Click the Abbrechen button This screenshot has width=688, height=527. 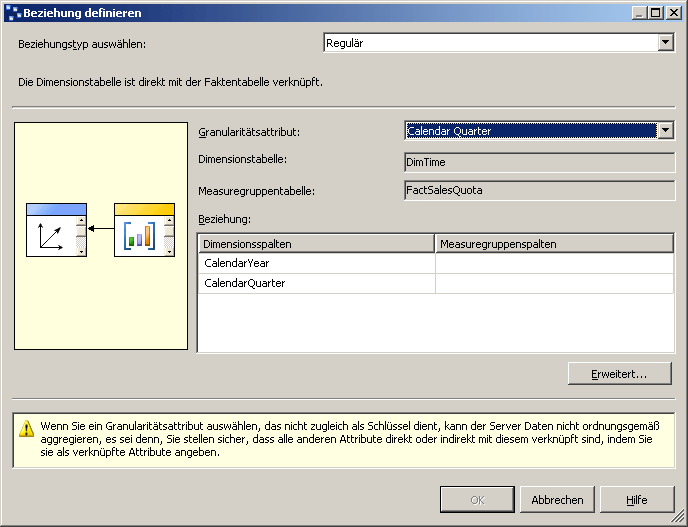coord(557,500)
